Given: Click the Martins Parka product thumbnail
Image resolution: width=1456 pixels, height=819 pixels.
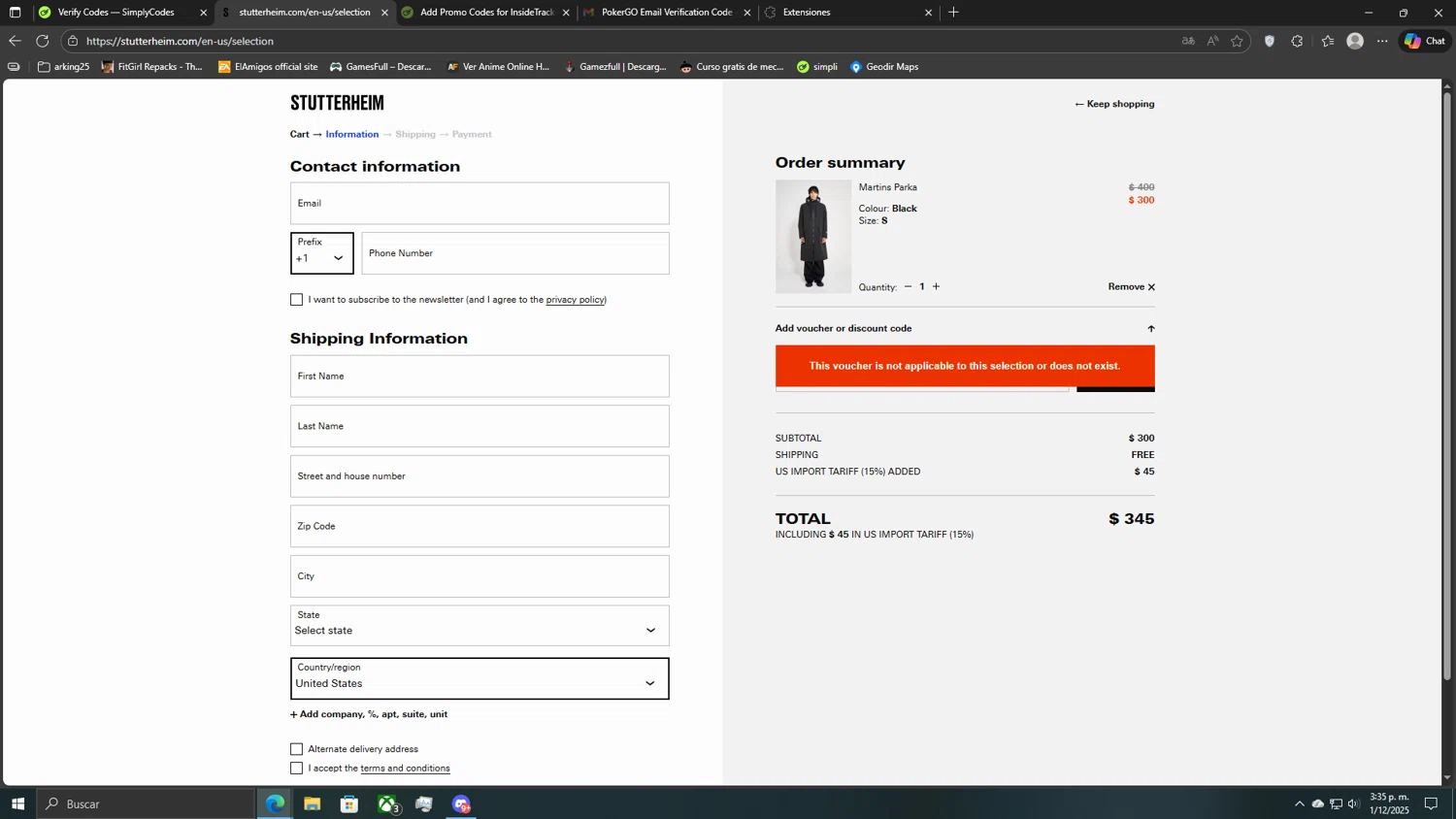Looking at the screenshot, I should click(813, 237).
